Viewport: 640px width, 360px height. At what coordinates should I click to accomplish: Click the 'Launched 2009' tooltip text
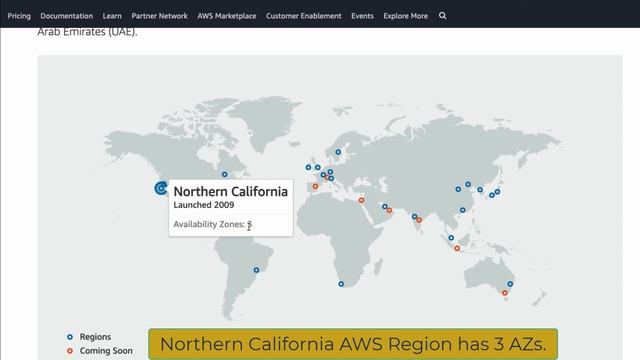point(204,205)
